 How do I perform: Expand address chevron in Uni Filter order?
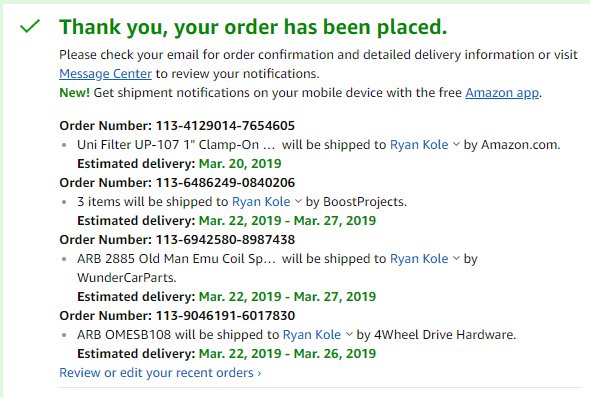[x=456, y=144]
